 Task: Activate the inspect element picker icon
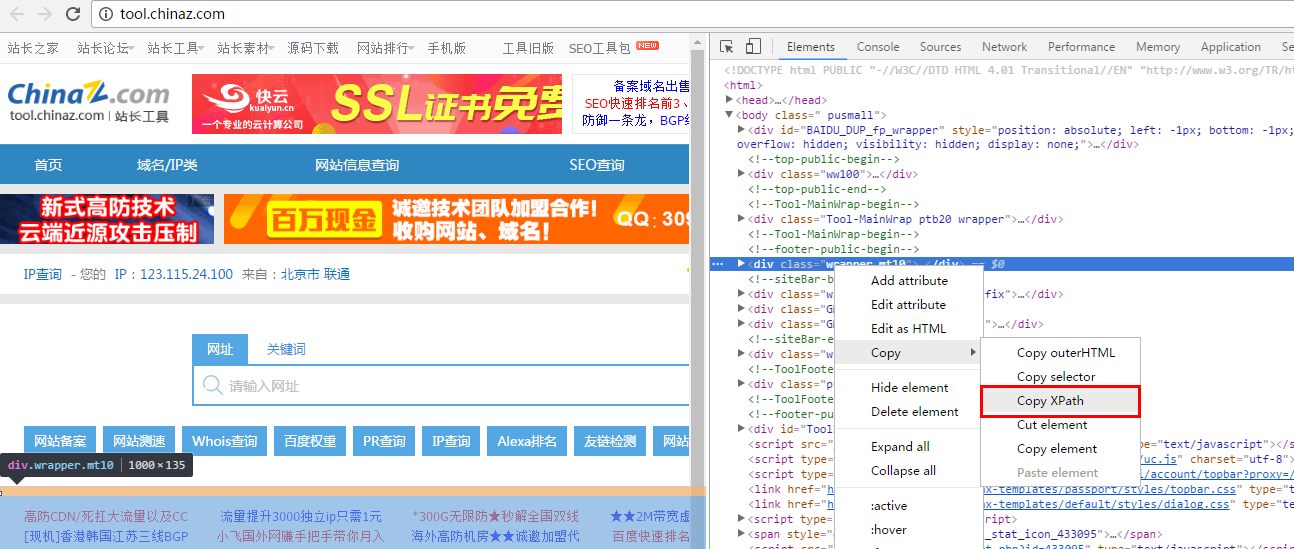click(727, 47)
